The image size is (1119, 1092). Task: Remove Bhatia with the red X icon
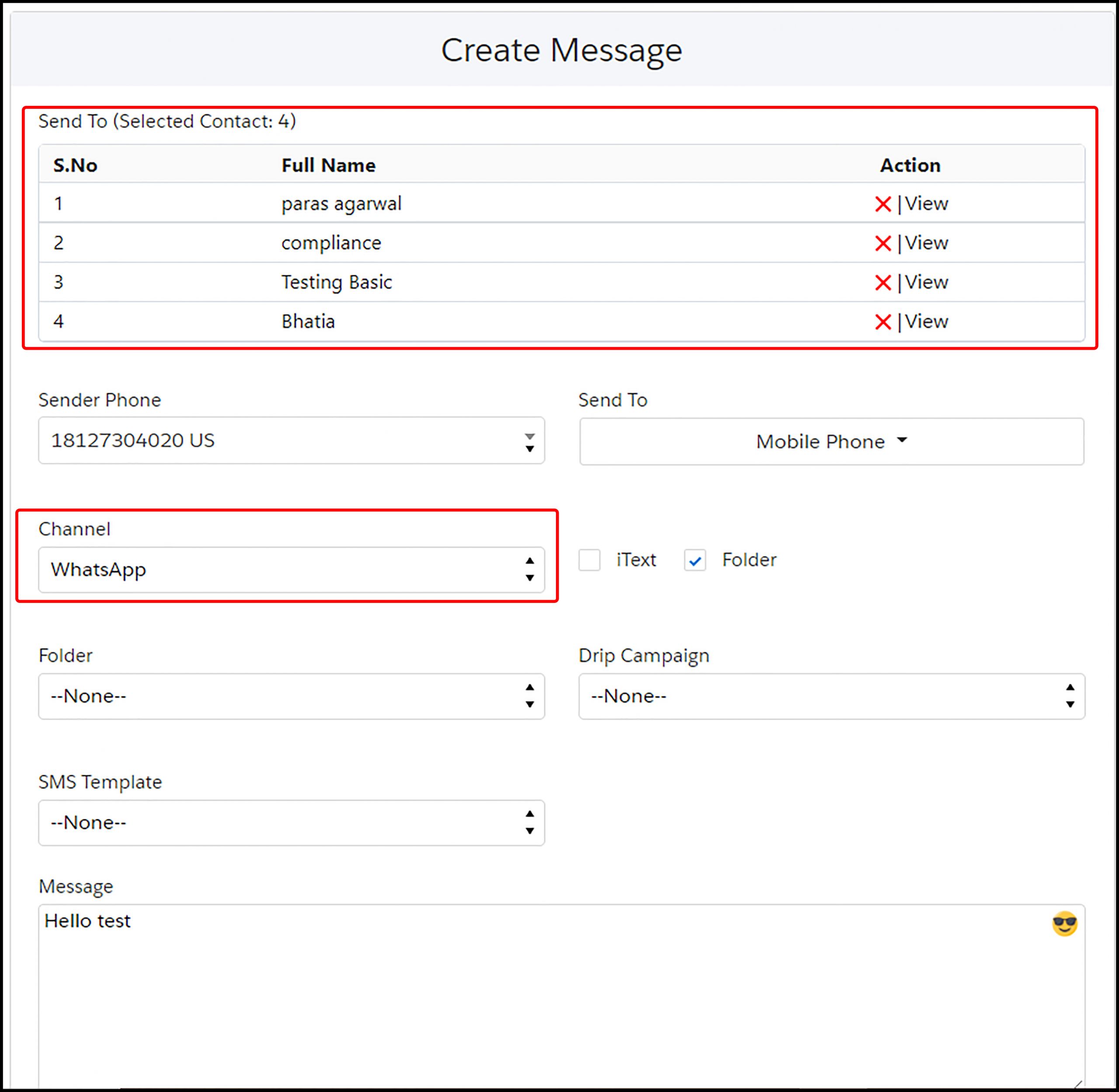[883, 322]
